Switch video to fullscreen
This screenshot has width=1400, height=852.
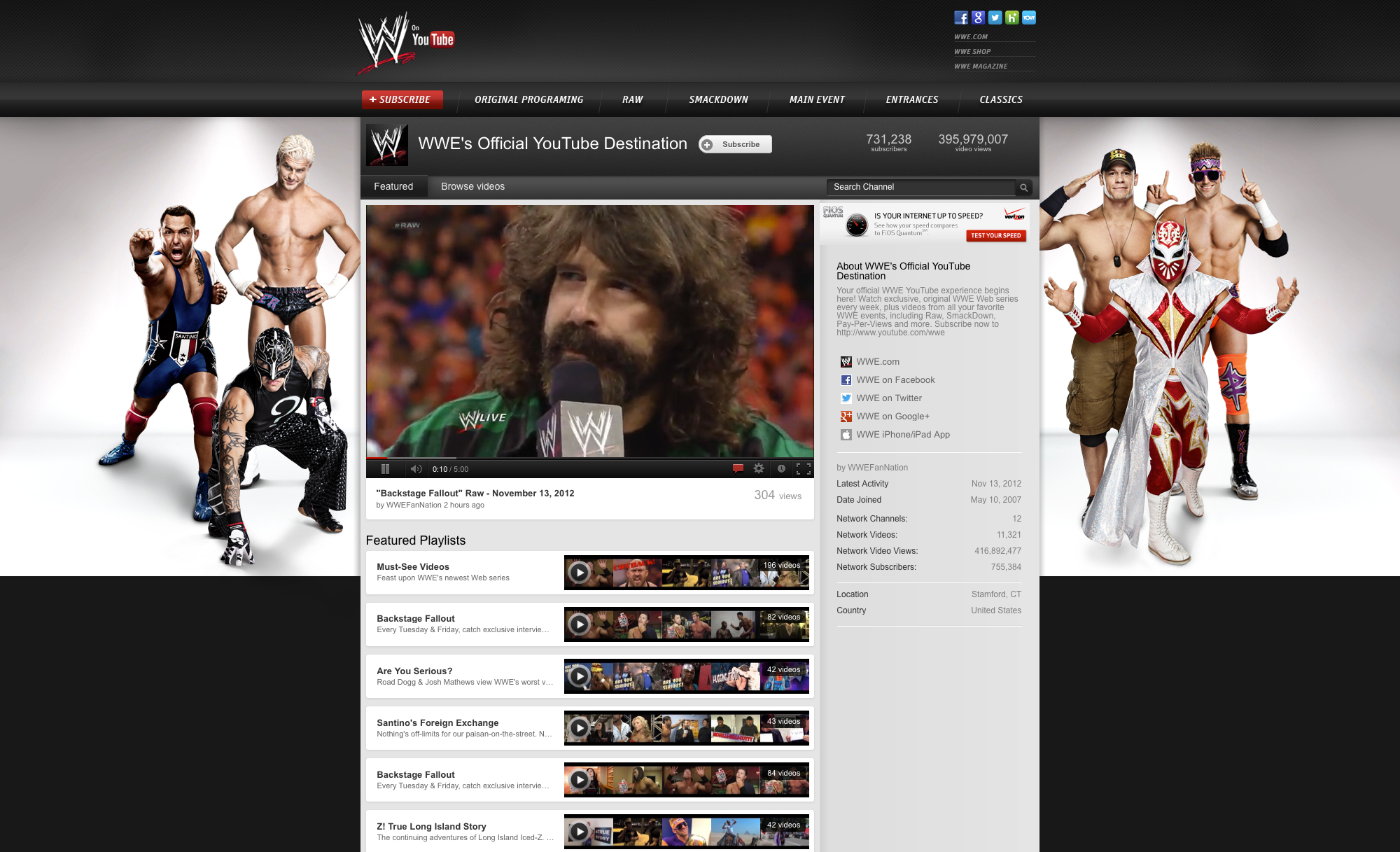[804, 469]
